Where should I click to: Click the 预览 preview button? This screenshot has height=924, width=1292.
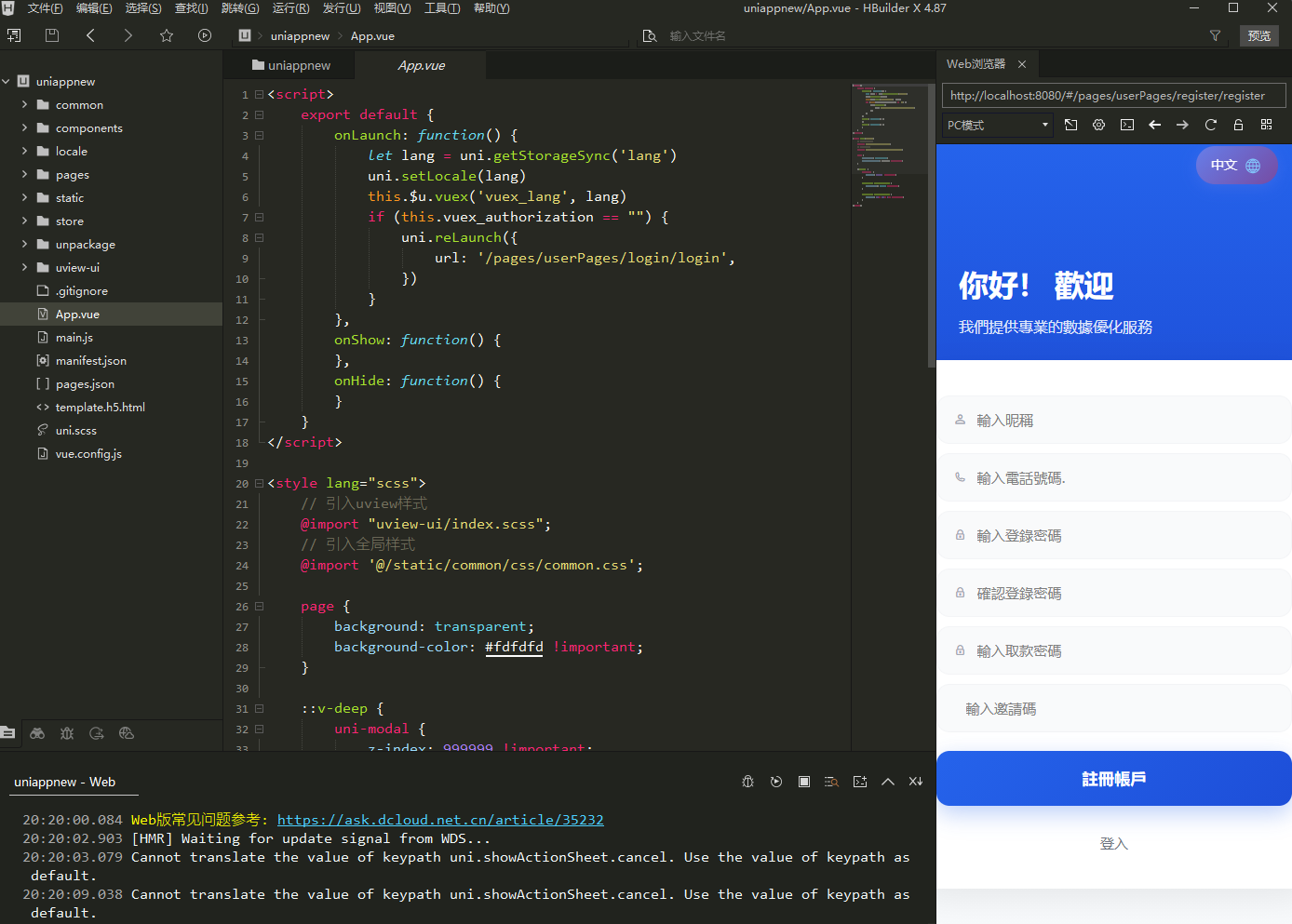pyautogui.click(x=1259, y=35)
